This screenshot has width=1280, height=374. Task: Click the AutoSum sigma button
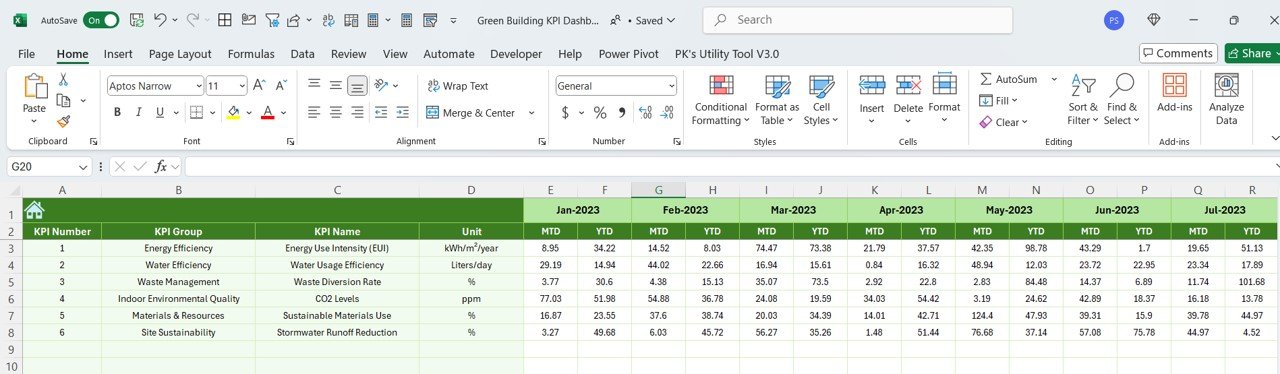(1008, 79)
